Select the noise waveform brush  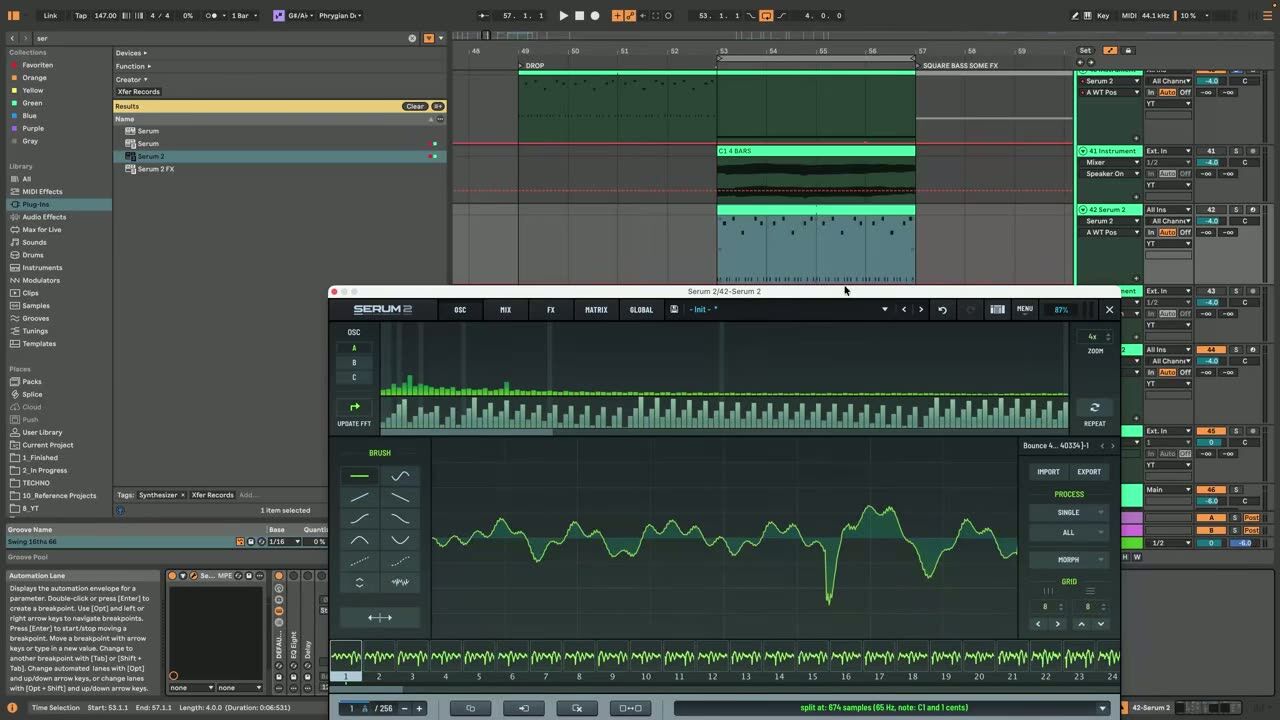(400, 582)
